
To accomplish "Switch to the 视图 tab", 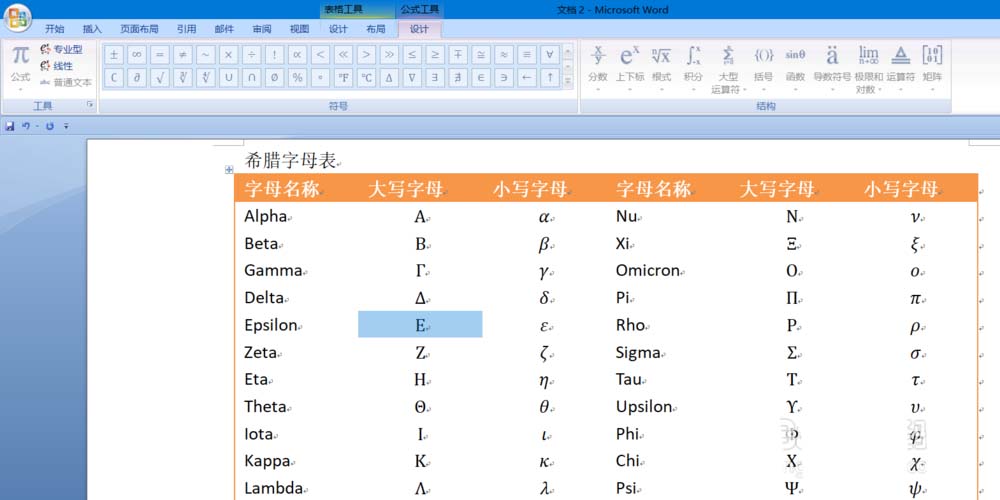I will coord(299,29).
